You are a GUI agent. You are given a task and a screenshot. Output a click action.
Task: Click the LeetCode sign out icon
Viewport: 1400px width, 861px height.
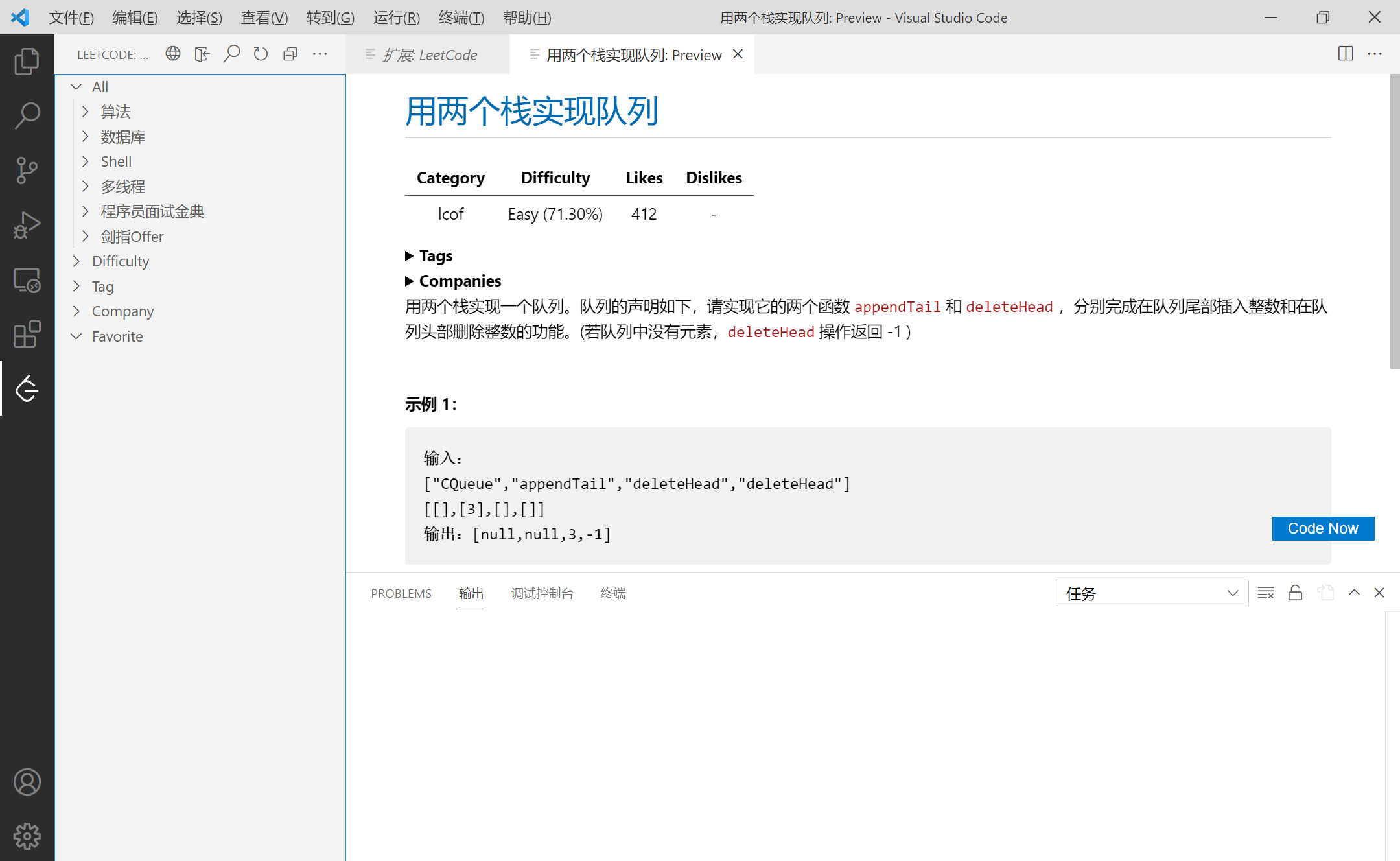[x=202, y=54]
